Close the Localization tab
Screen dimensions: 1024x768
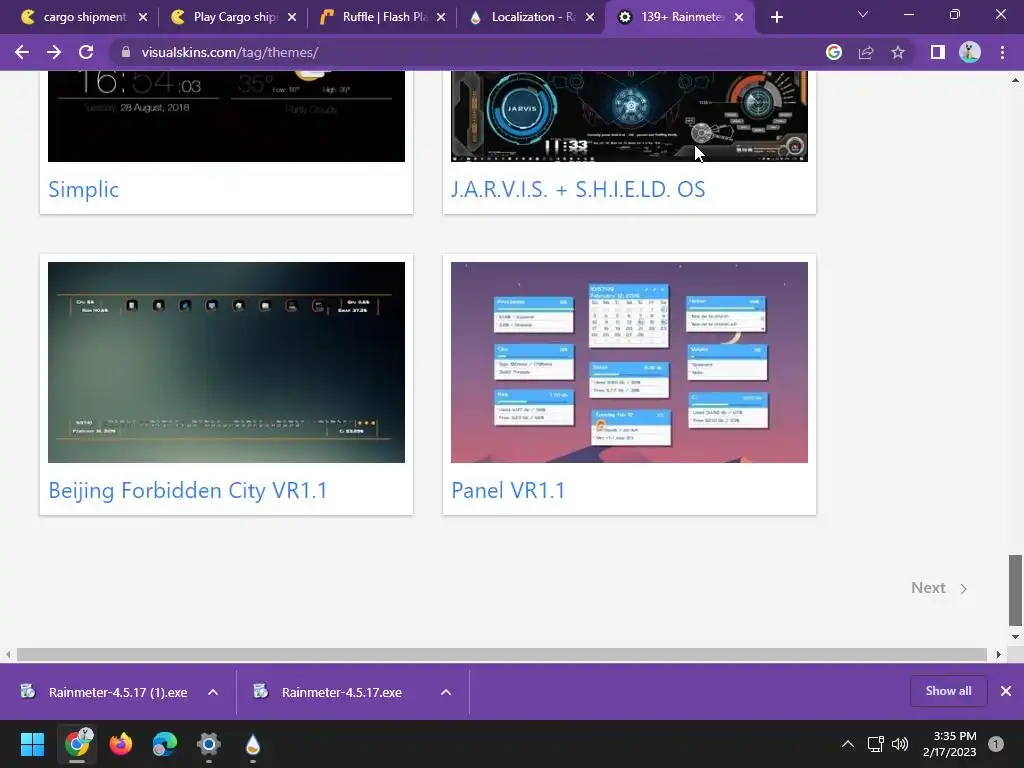click(590, 17)
